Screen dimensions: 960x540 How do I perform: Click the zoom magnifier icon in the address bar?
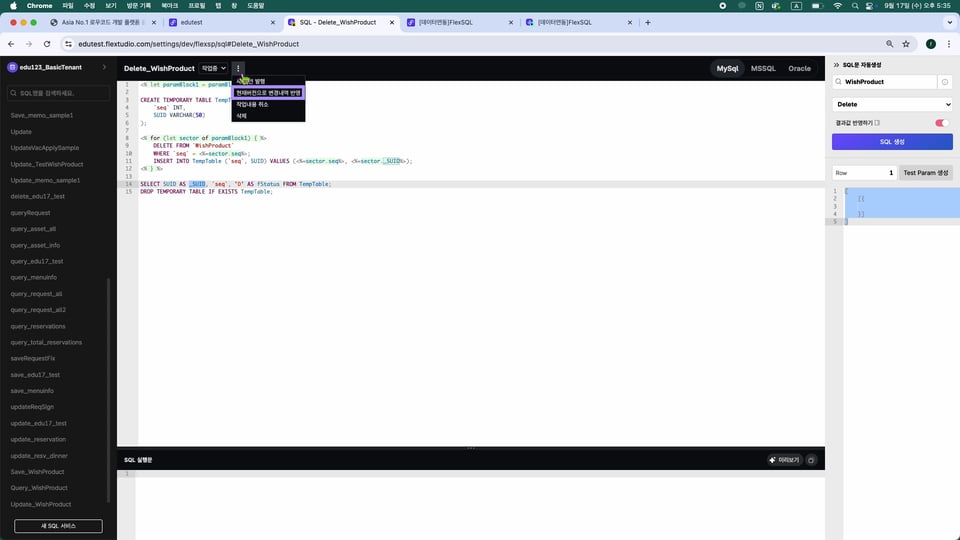coord(890,44)
